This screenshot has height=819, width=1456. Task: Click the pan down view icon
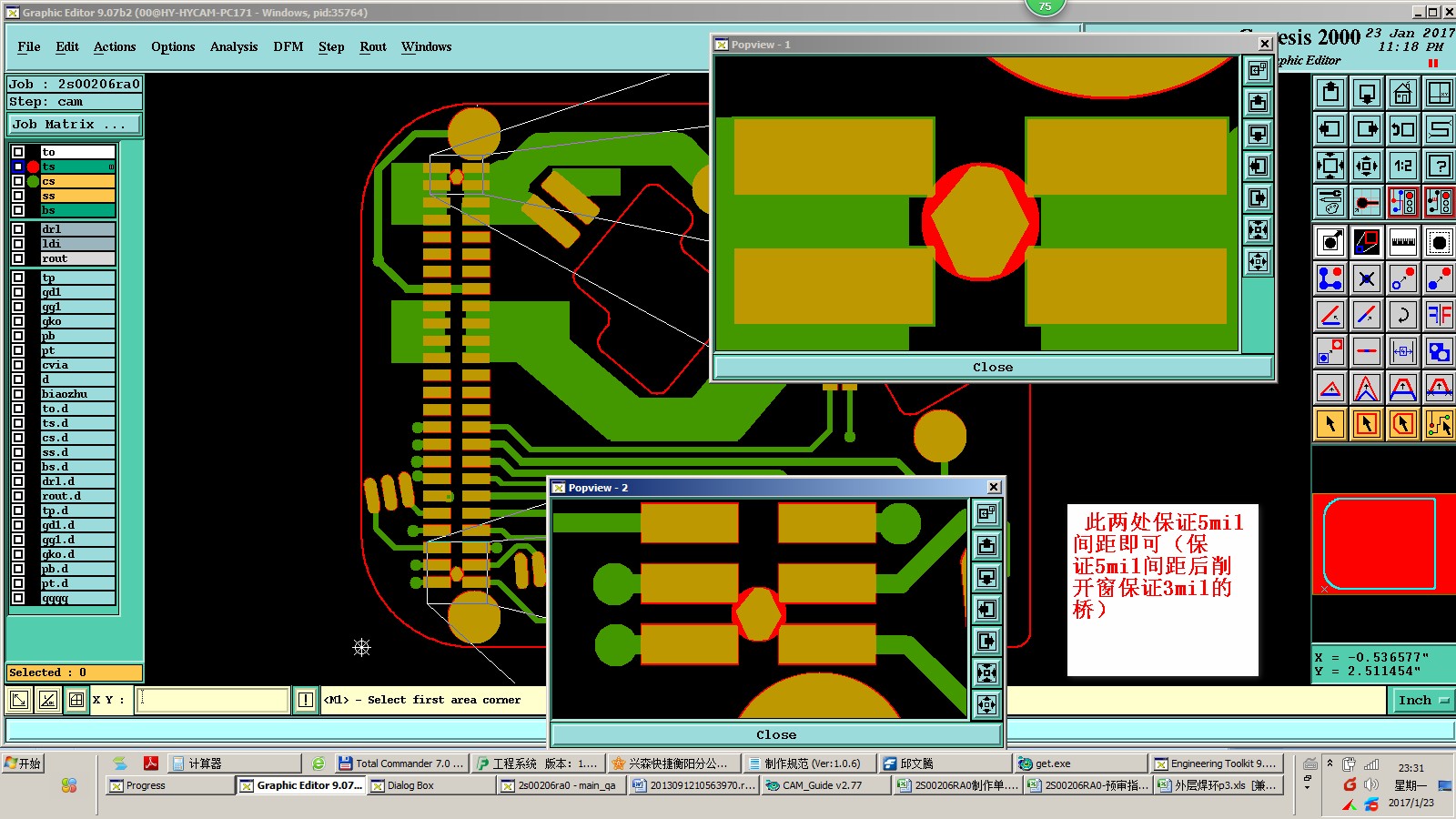pos(1367,93)
